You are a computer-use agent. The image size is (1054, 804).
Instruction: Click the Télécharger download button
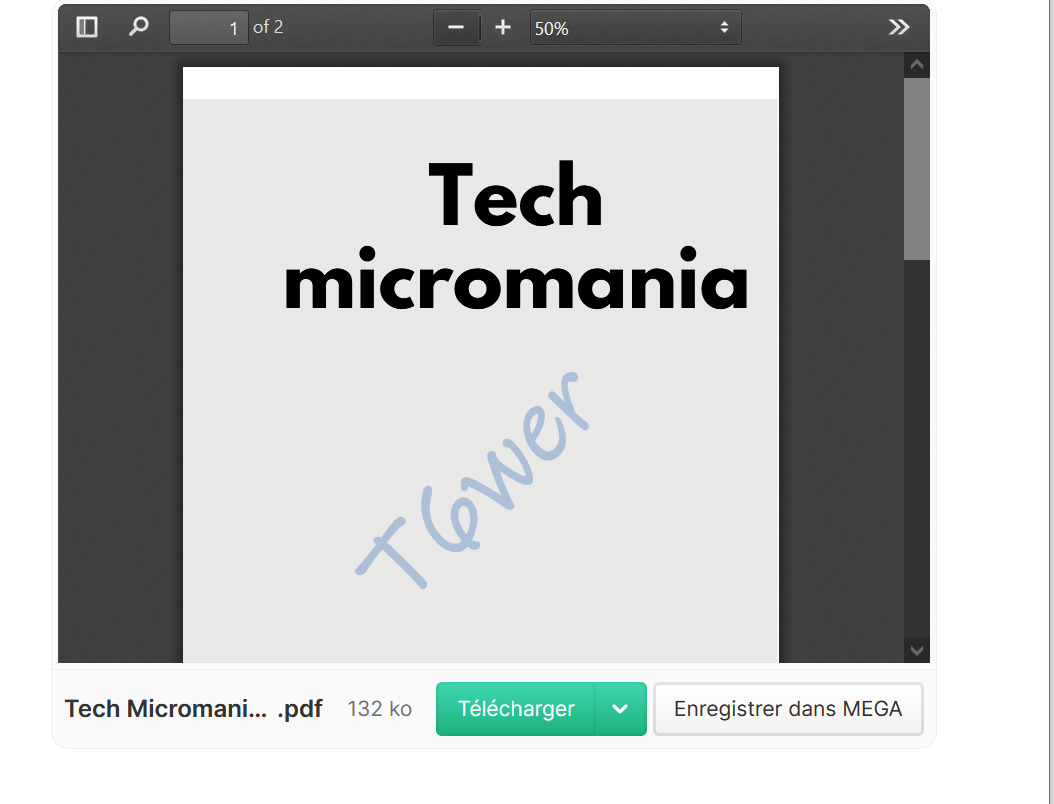click(516, 709)
